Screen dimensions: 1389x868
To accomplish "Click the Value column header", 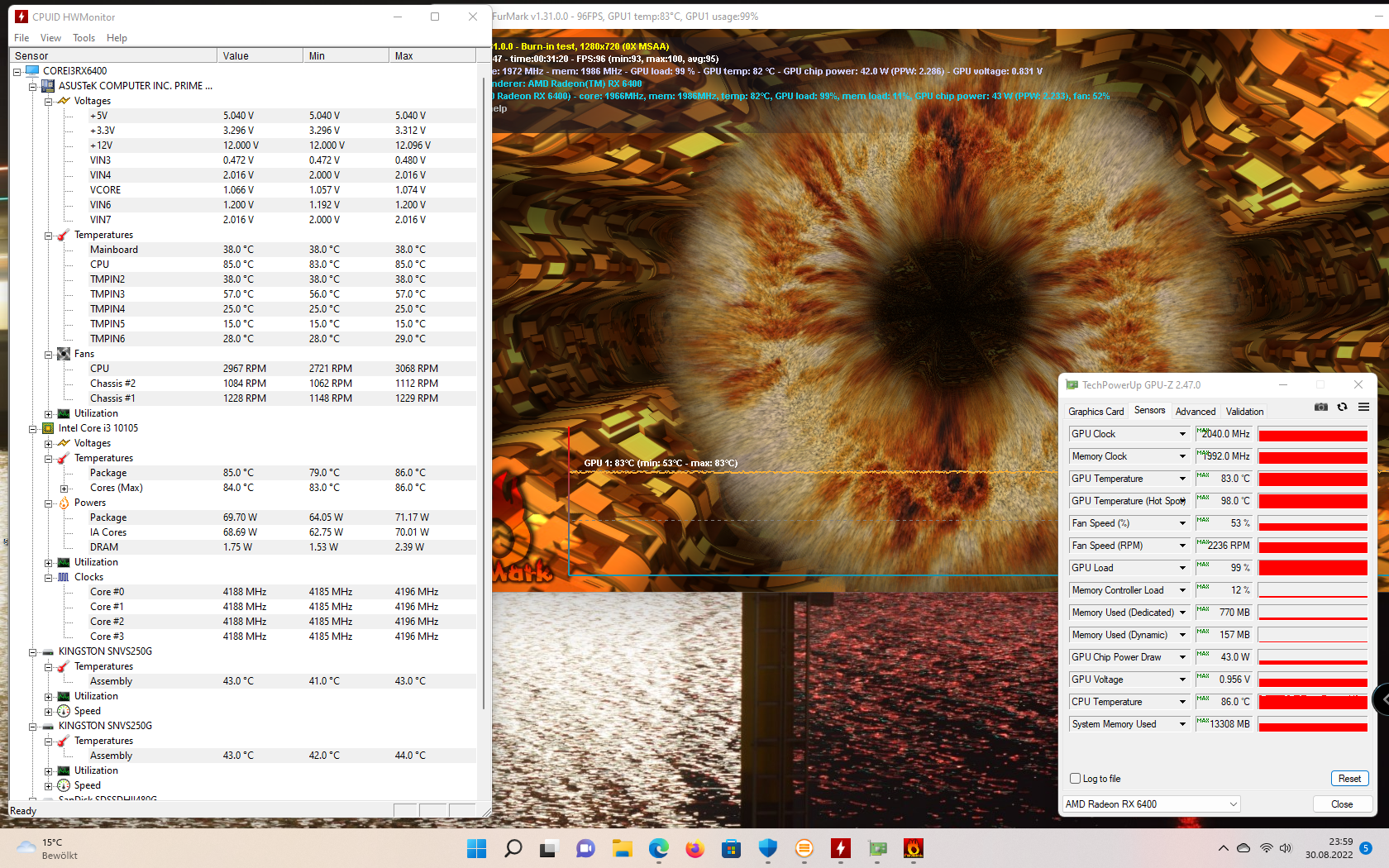I will click(260, 55).
